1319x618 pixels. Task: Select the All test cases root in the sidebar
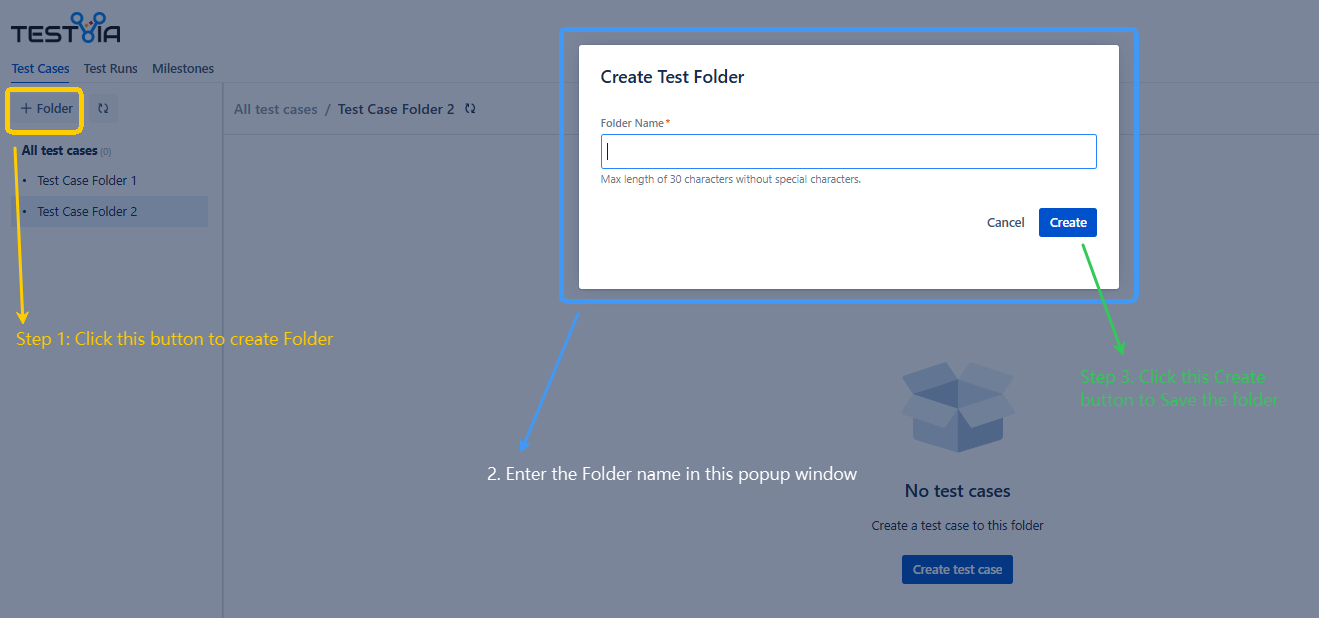pyautogui.click(x=60, y=151)
